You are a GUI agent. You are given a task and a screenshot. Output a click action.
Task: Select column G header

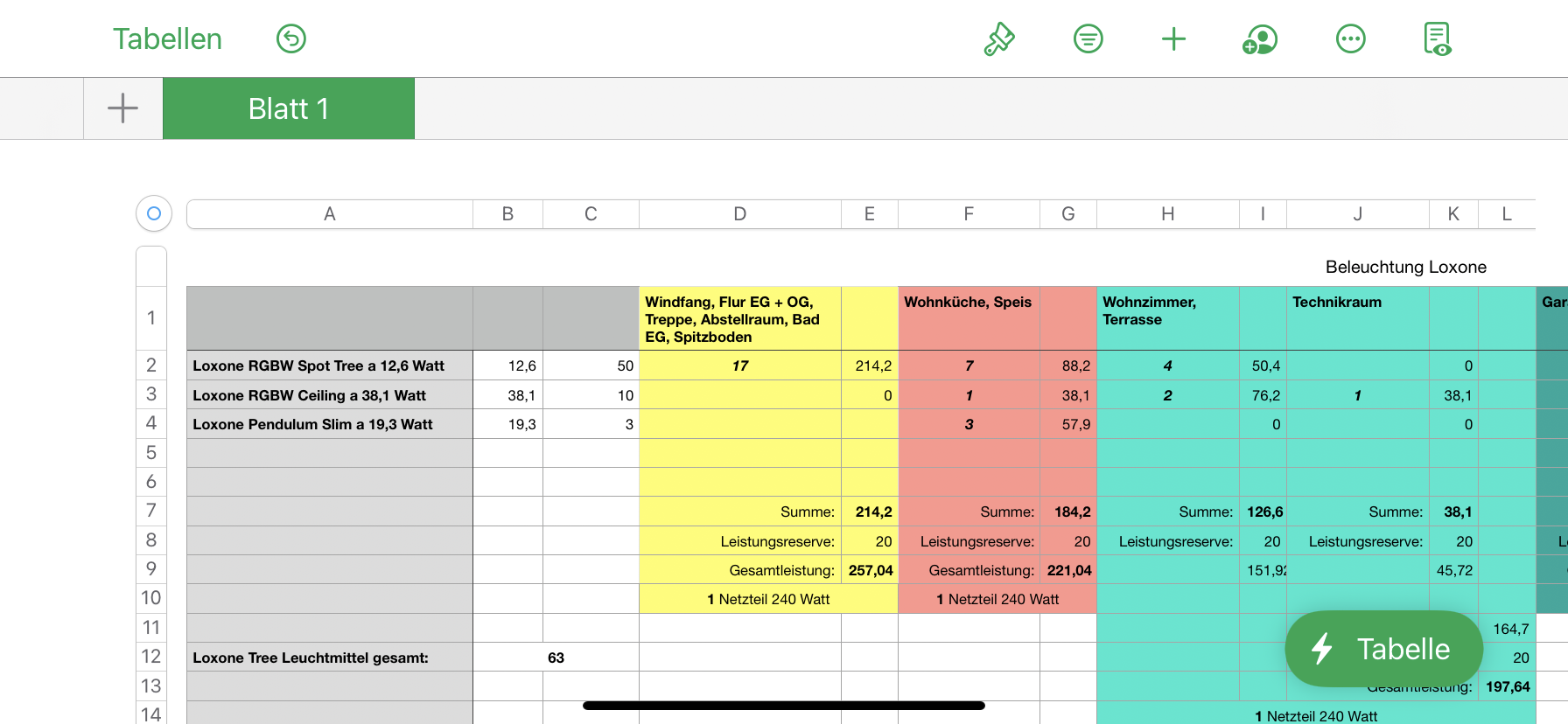tap(1068, 214)
